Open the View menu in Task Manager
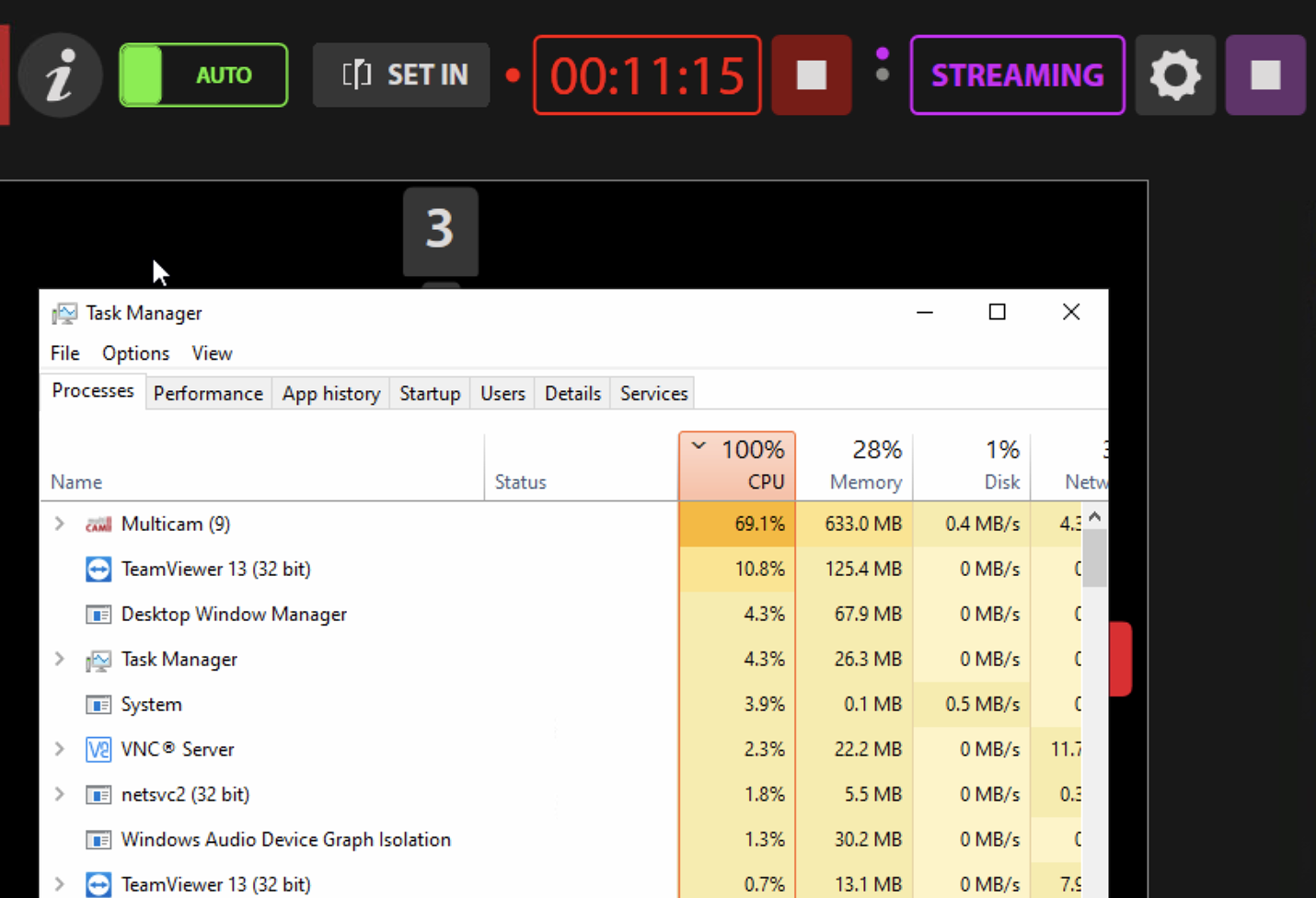The width and height of the screenshot is (1316, 898). tap(212, 353)
